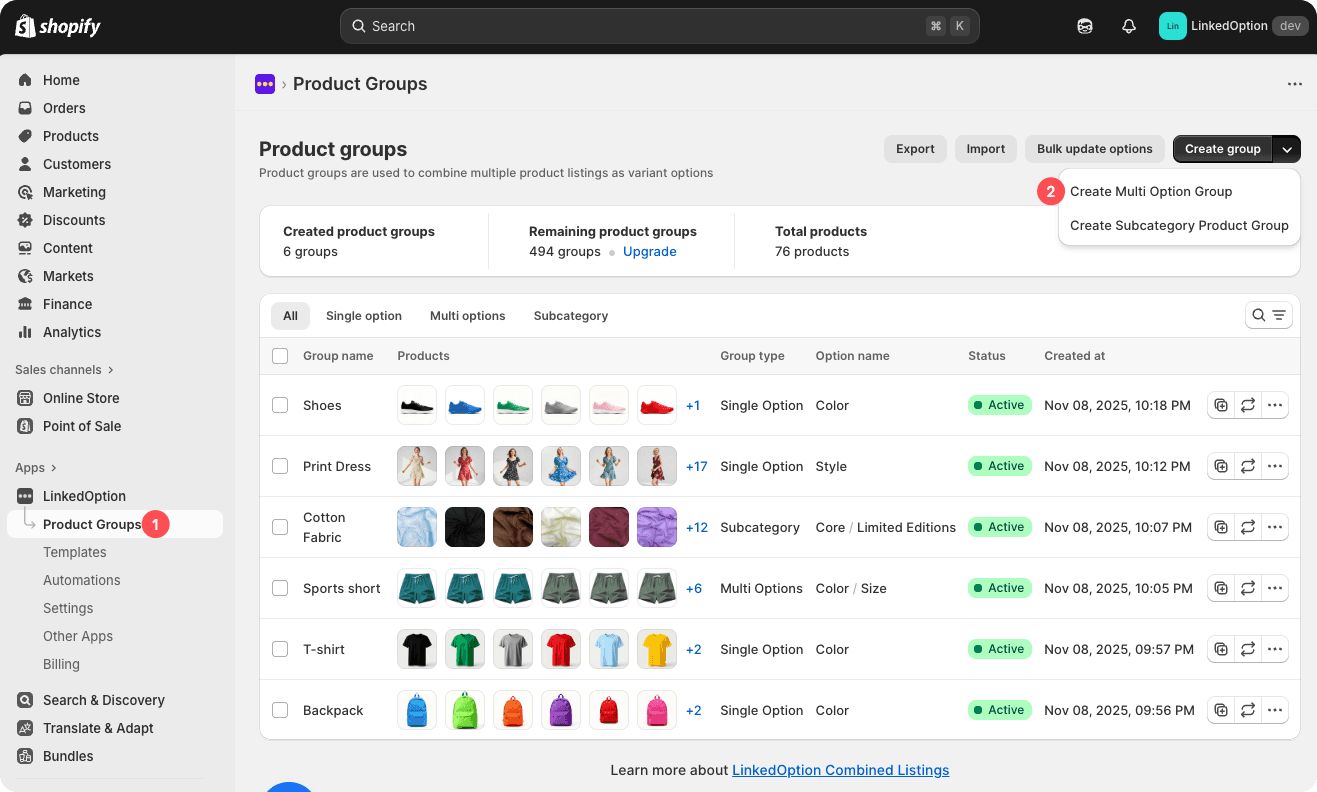1317x792 pixels.
Task: Sync the Print Dress group
Action: (1248, 466)
